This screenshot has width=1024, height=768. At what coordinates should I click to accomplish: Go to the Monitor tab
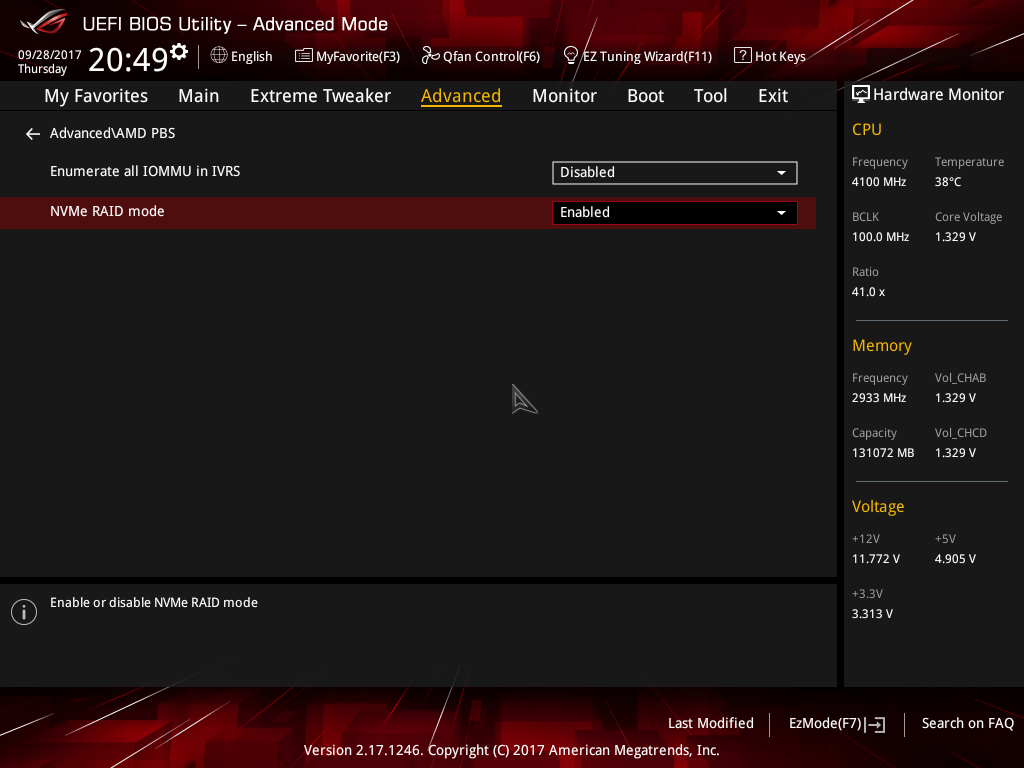[x=564, y=96]
